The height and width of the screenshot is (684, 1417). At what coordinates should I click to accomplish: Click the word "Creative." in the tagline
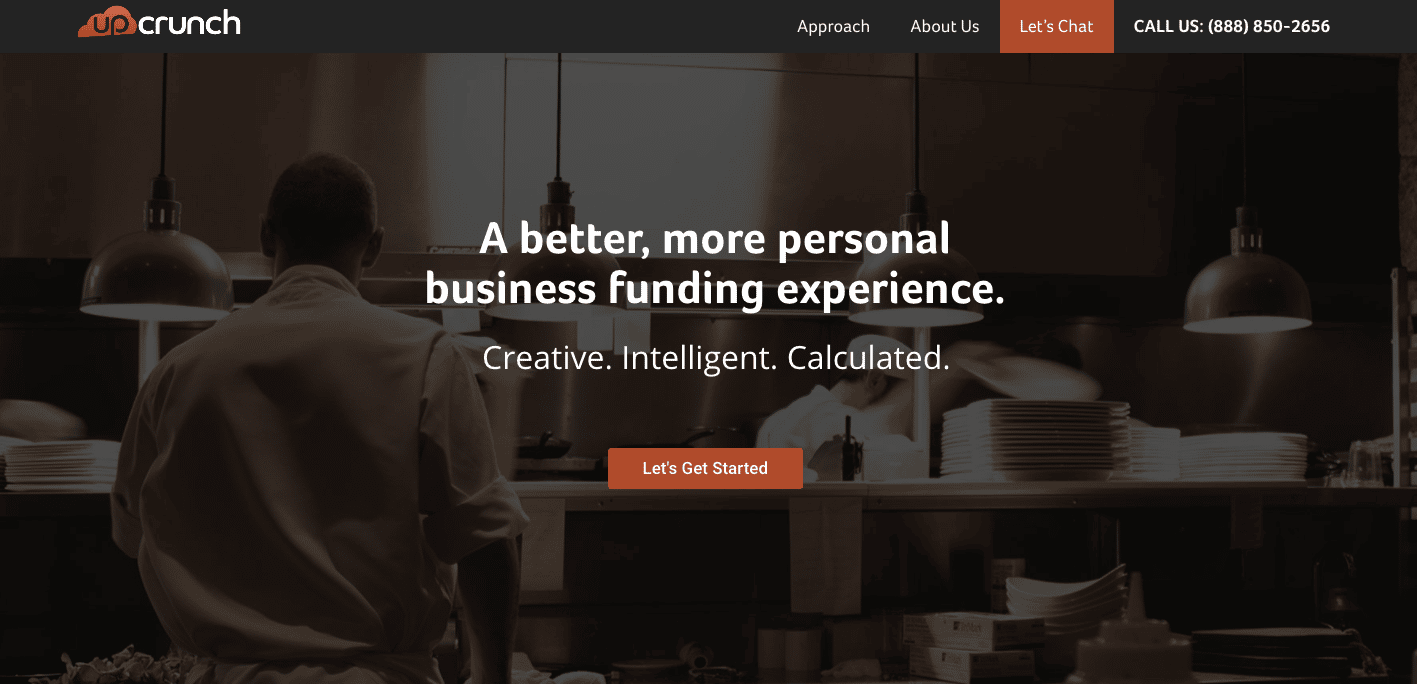[x=547, y=358]
